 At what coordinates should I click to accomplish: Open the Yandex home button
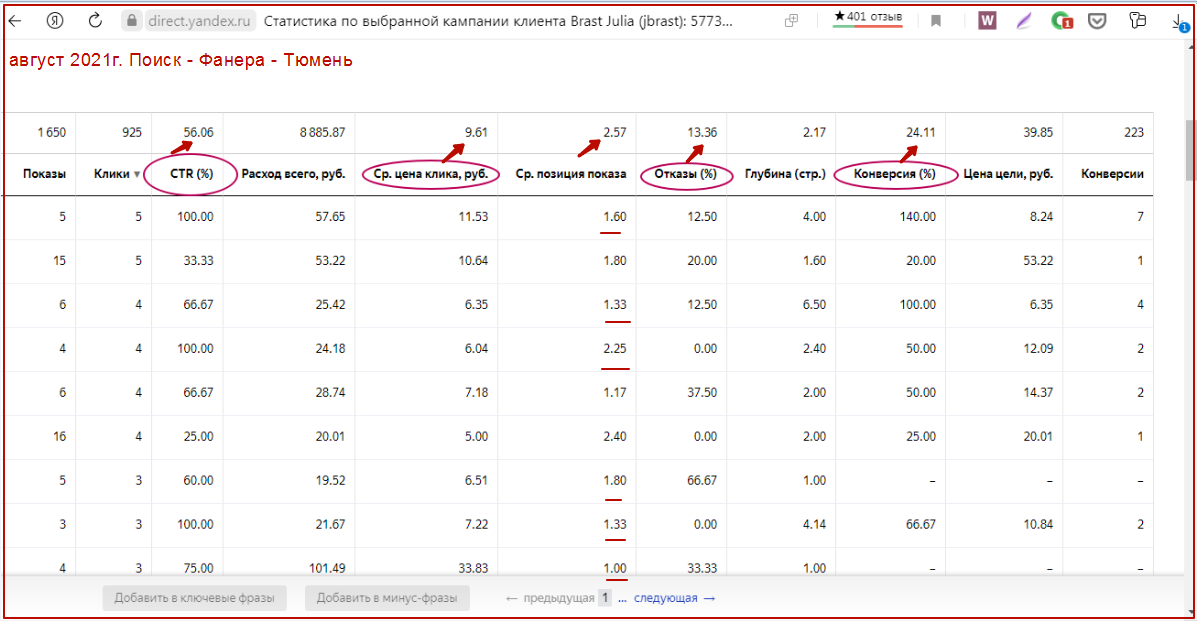(x=57, y=20)
